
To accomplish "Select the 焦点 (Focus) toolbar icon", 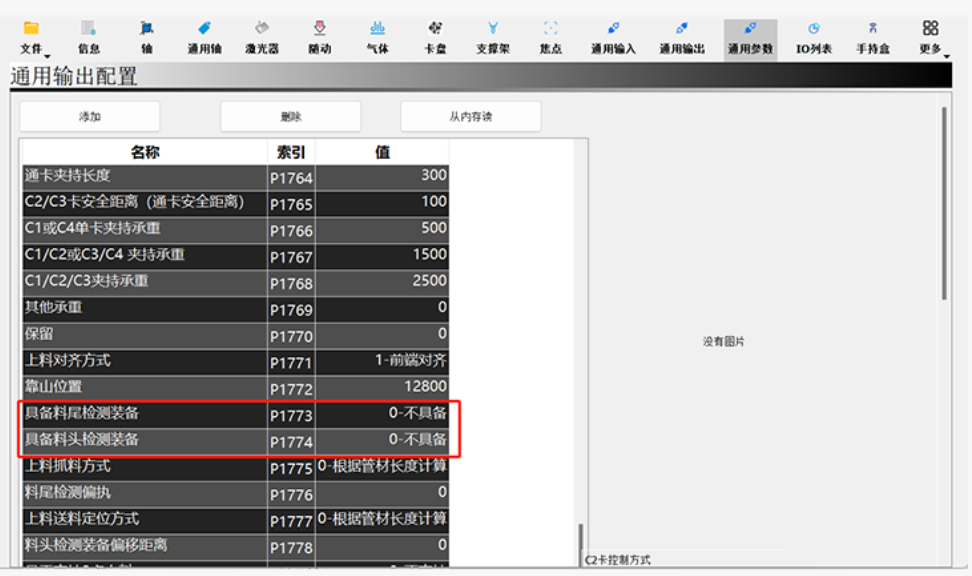I will (551, 37).
